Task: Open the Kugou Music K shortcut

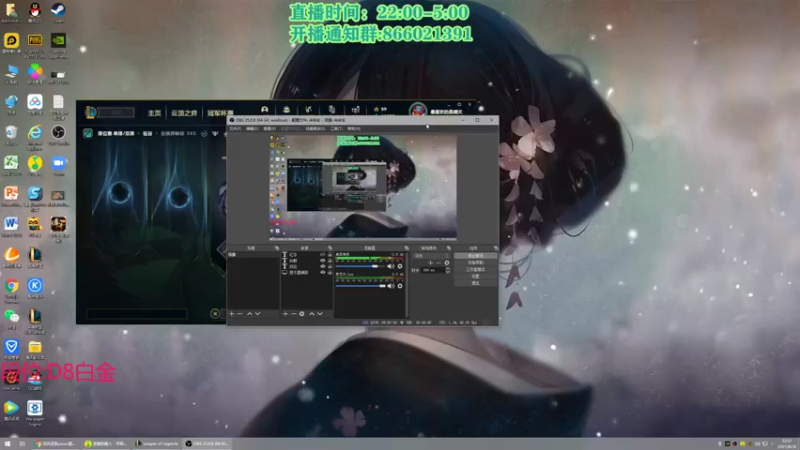Action: [35, 286]
